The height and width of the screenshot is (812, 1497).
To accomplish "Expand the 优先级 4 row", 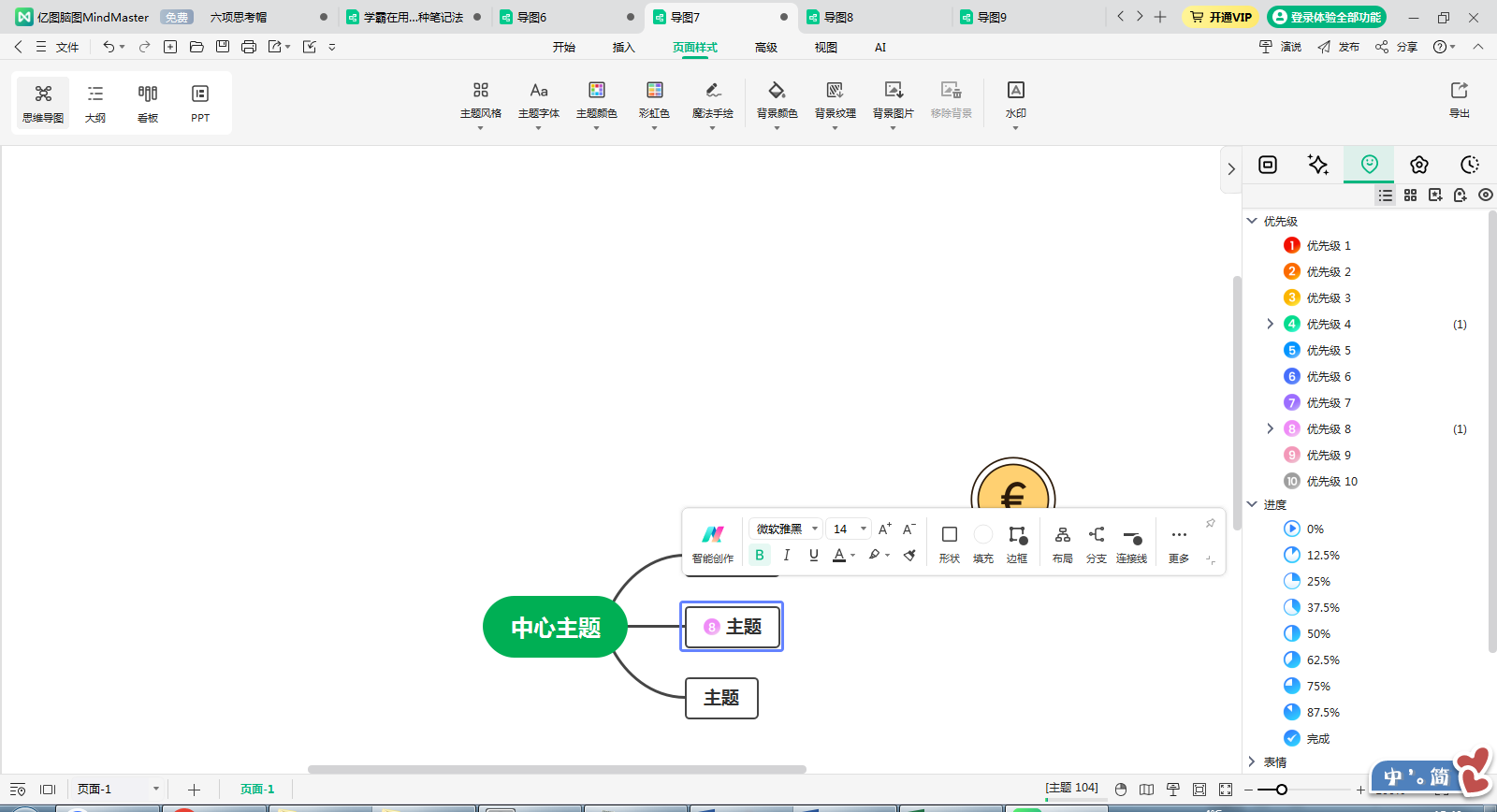I will pos(1270,324).
